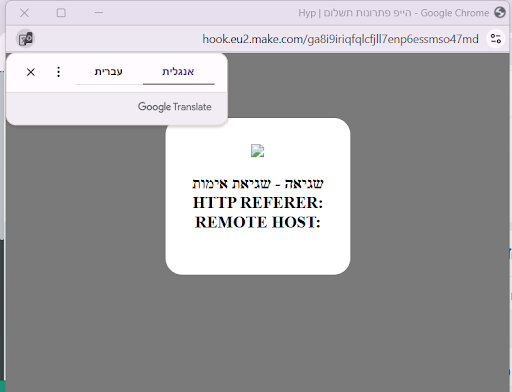Close the Chrome window

(24, 13)
